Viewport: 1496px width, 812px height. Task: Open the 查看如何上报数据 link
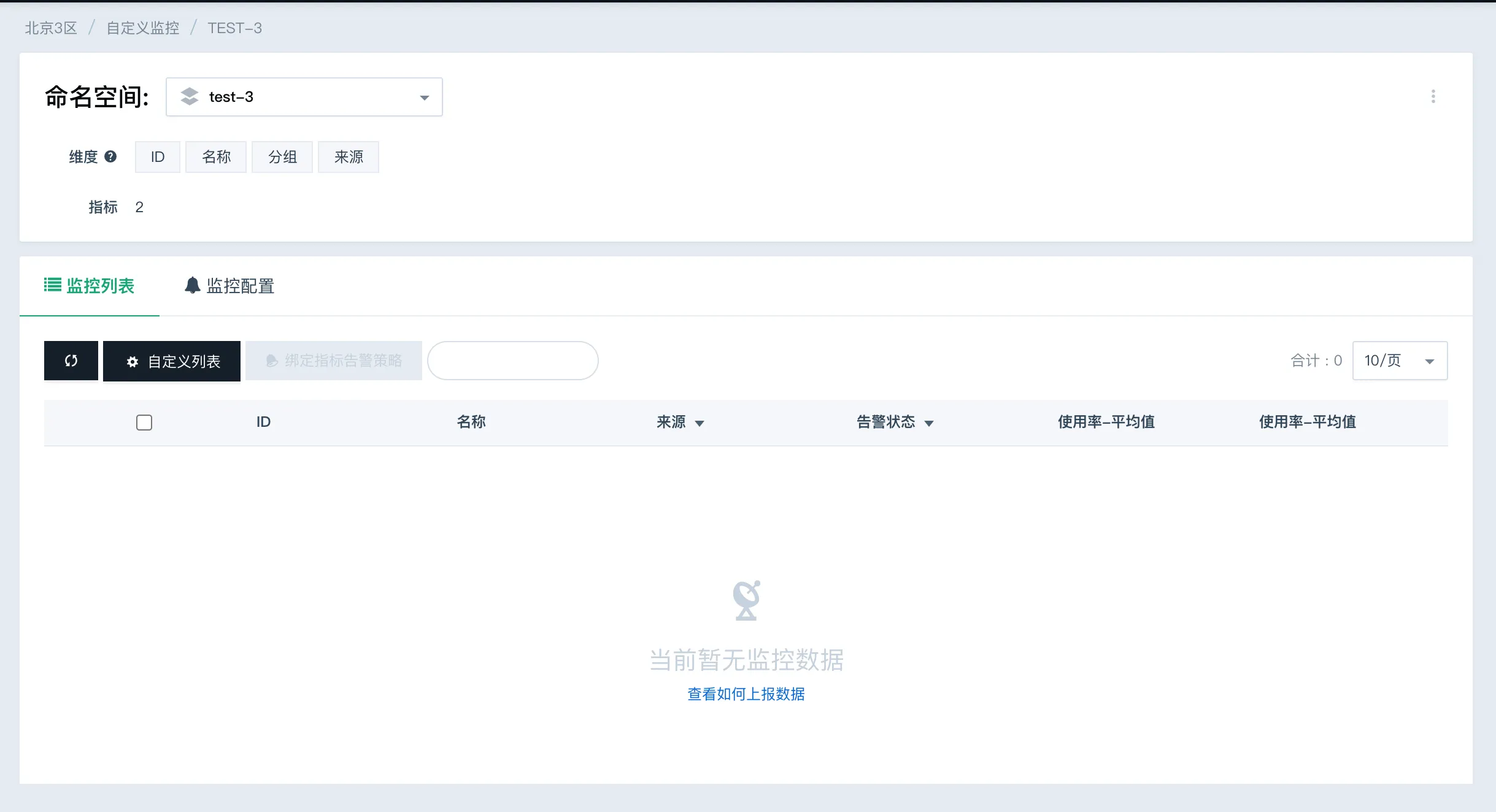click(746, 694)
